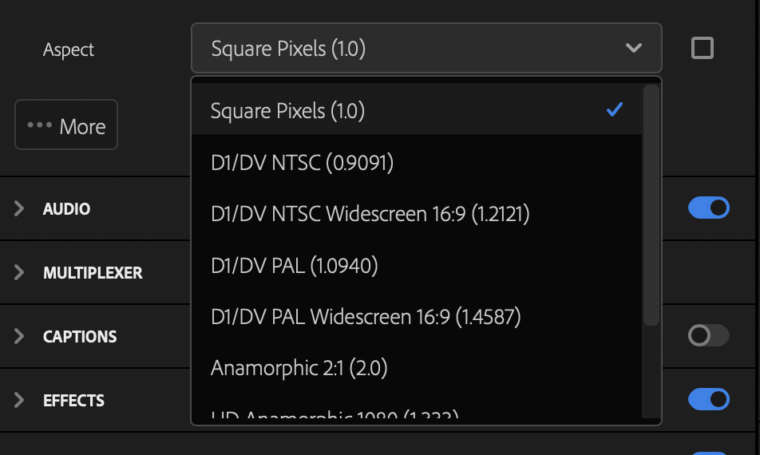Turn off the Effects toggle
The height and width of the screenshot is (455, 760).
coord(709,399)
